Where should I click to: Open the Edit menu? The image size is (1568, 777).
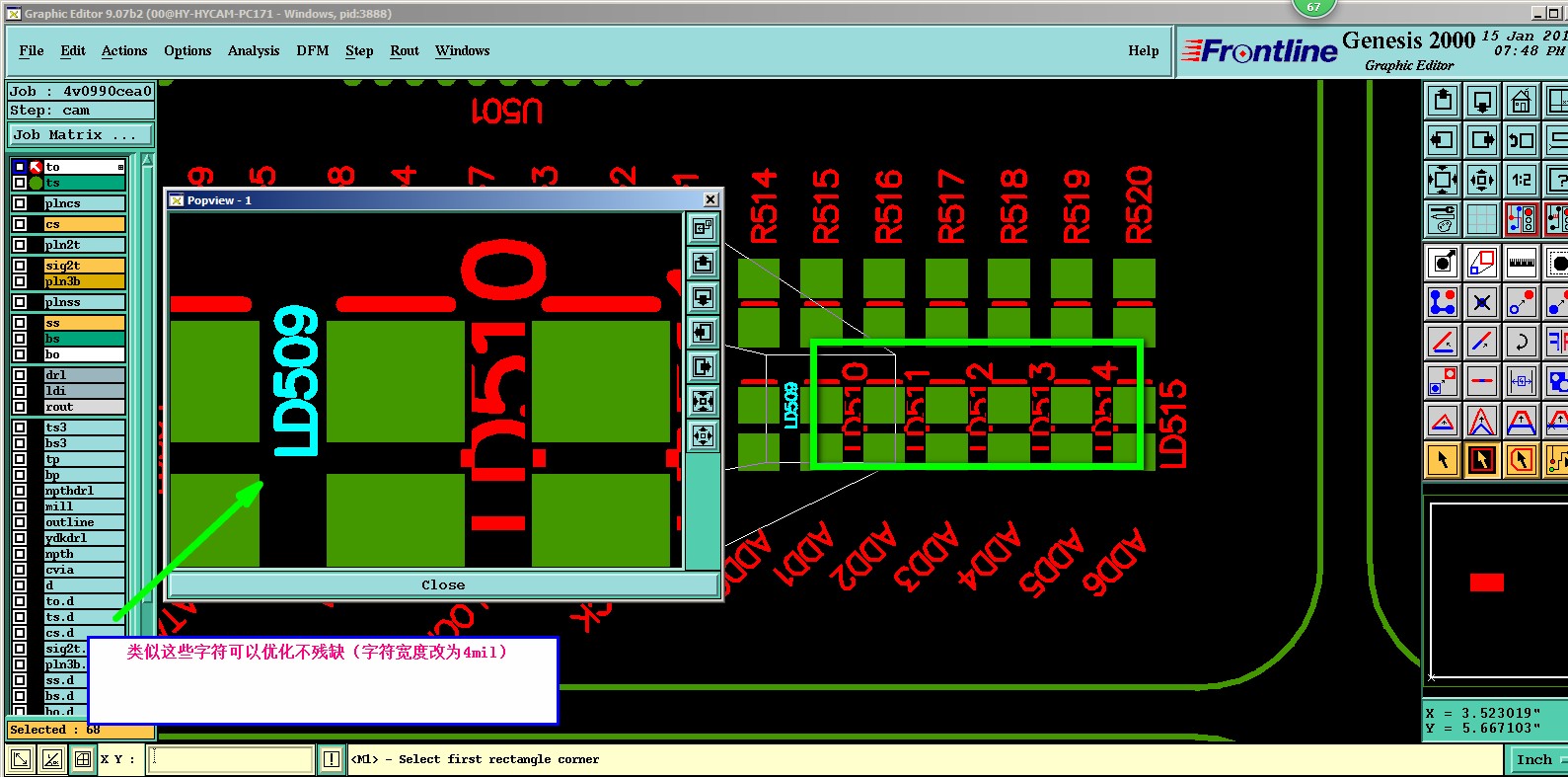pyautogui.click(x=73, y=50)
